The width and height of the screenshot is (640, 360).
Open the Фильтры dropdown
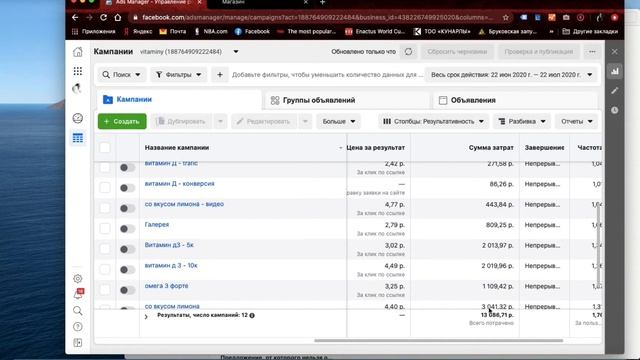tap(178, 75)
